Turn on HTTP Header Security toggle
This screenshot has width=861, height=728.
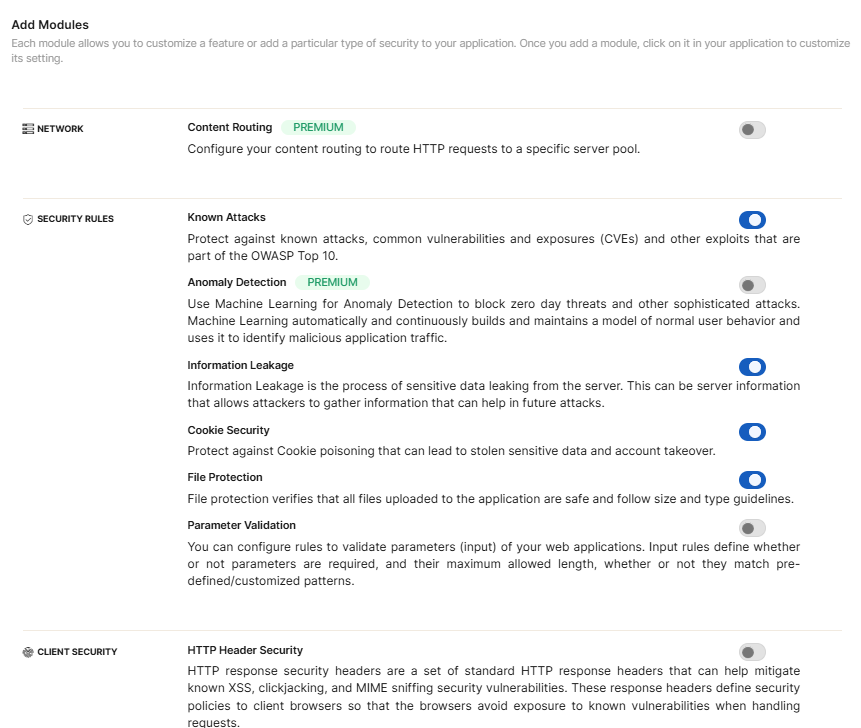(x=752, y=652)
